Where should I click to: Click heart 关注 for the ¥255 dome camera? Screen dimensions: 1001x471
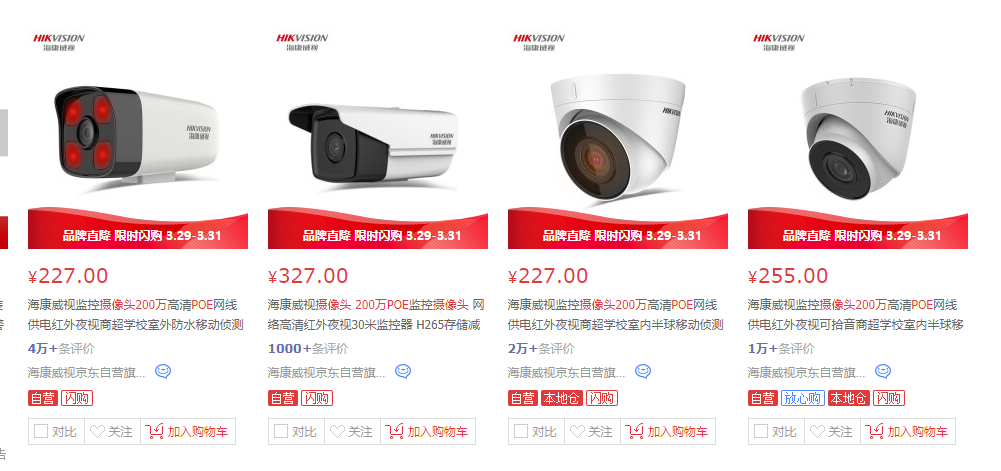(832, 431)
